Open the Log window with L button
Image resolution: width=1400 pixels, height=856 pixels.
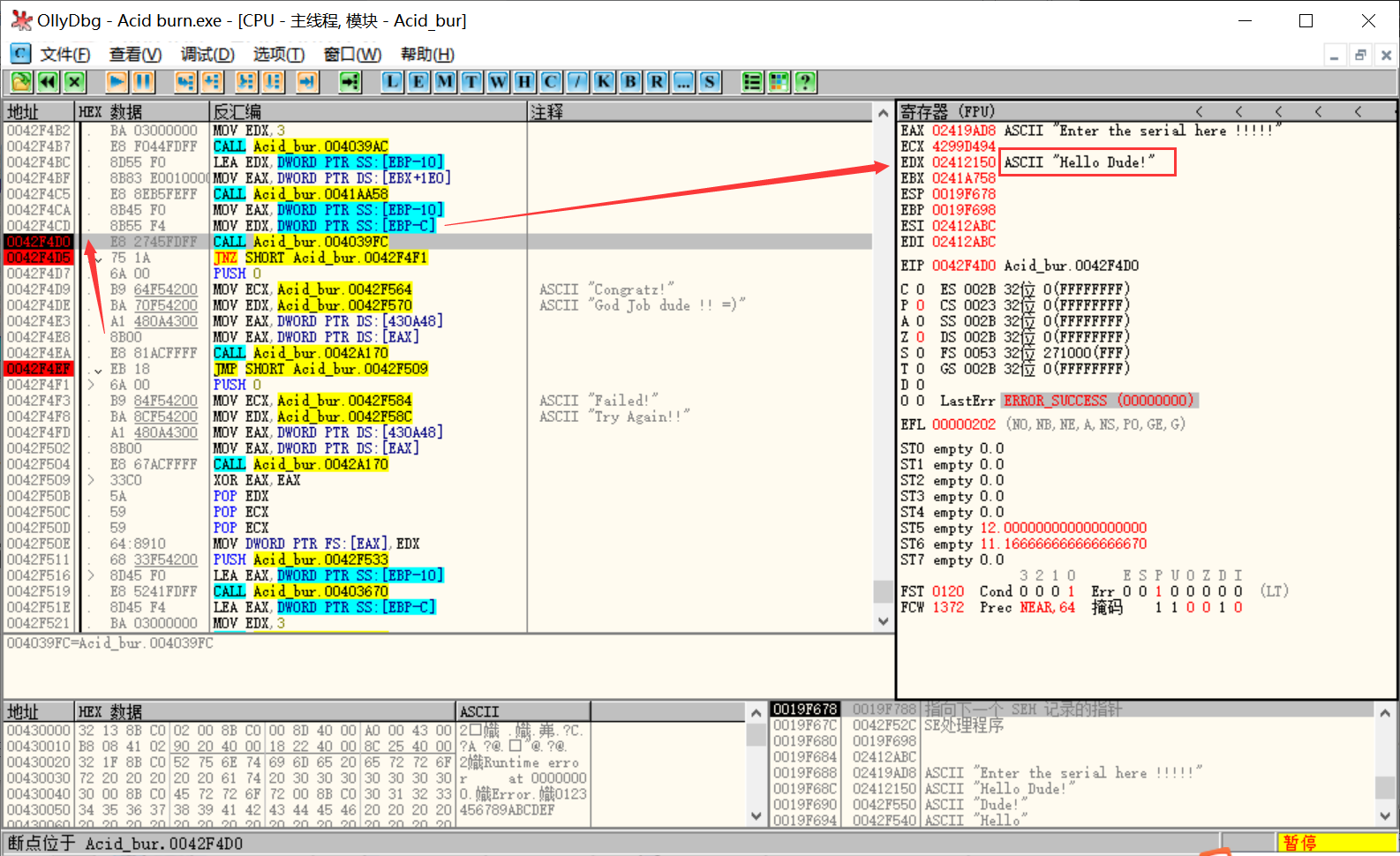(x=392, y=82)
